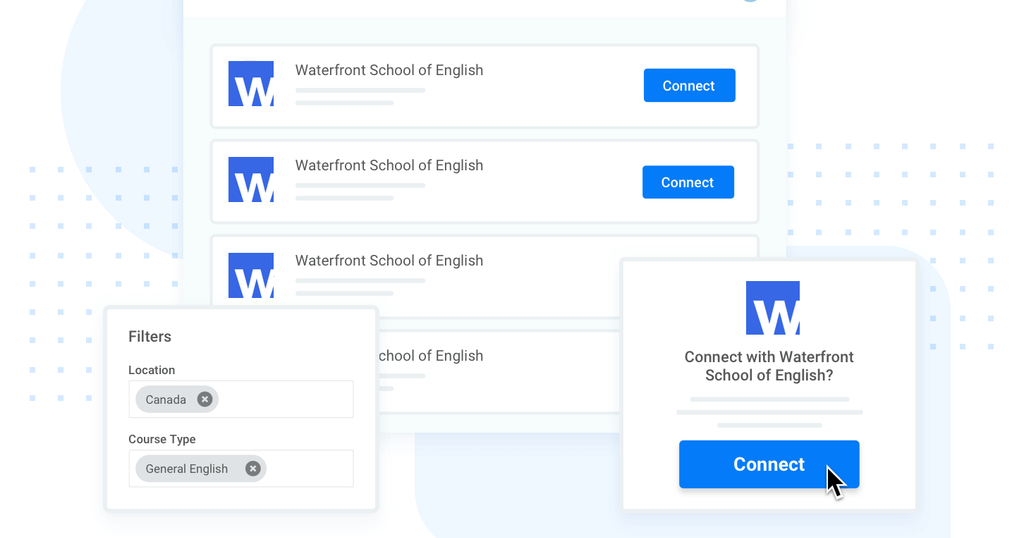Click the W logo in the first school card
1024x538 pixels.
coord(251,84)
